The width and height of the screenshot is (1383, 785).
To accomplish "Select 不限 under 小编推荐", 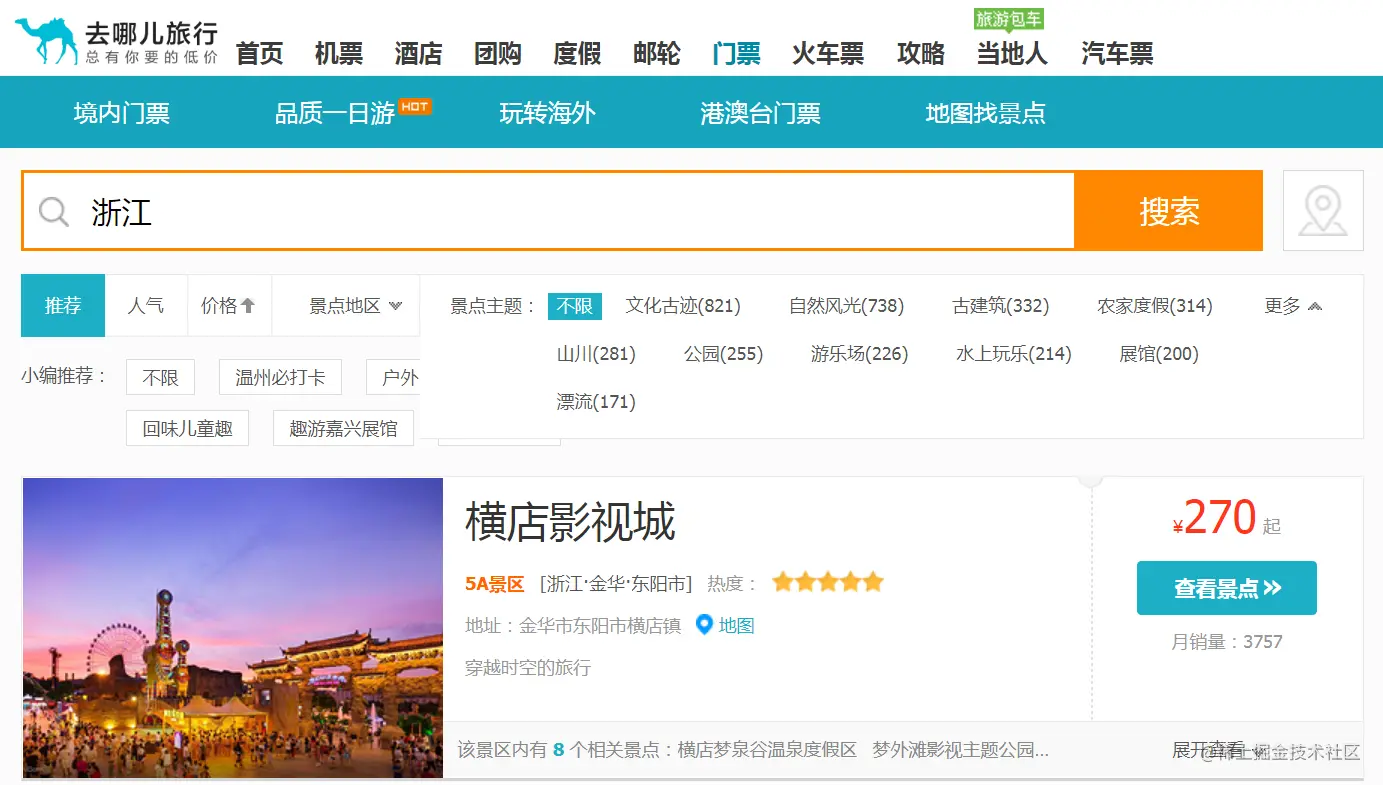I will tap(160, 377).
